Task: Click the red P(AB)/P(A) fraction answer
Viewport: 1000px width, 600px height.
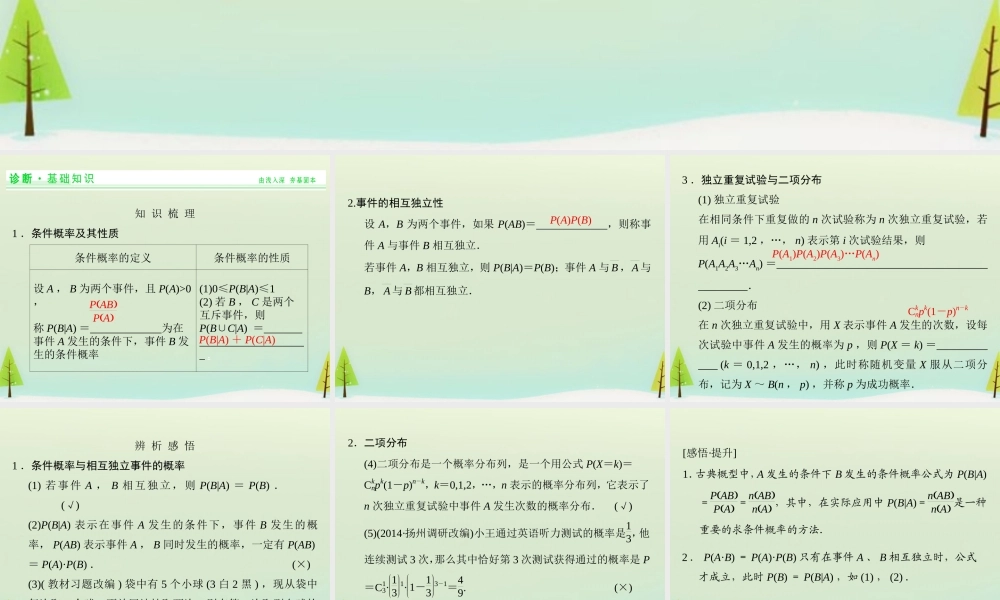Action: (x=103, y=311)
